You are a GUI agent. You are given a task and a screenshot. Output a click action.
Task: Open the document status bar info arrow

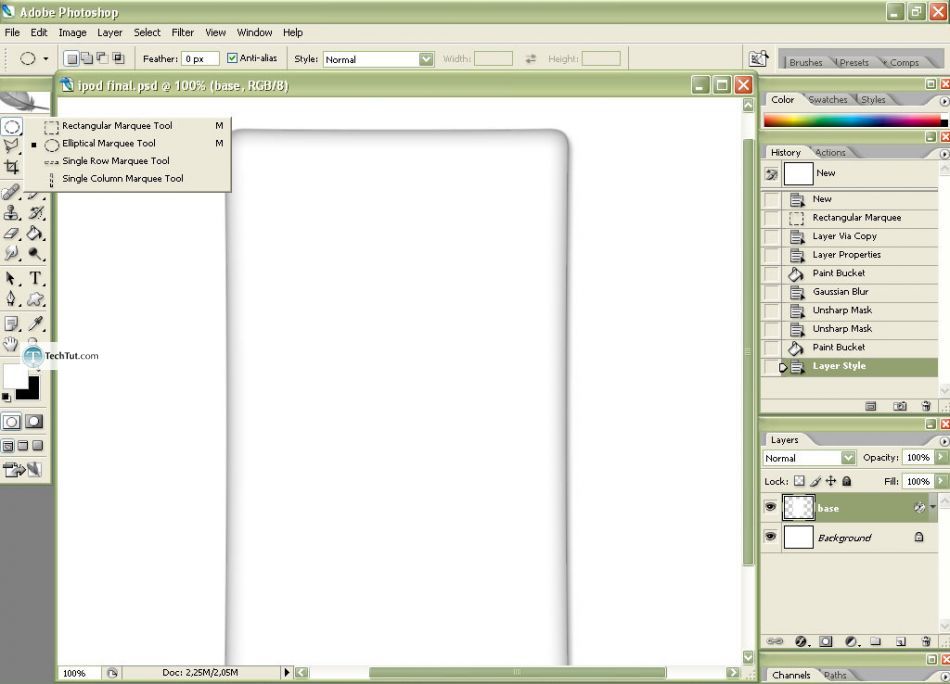[x=287, y=672]
